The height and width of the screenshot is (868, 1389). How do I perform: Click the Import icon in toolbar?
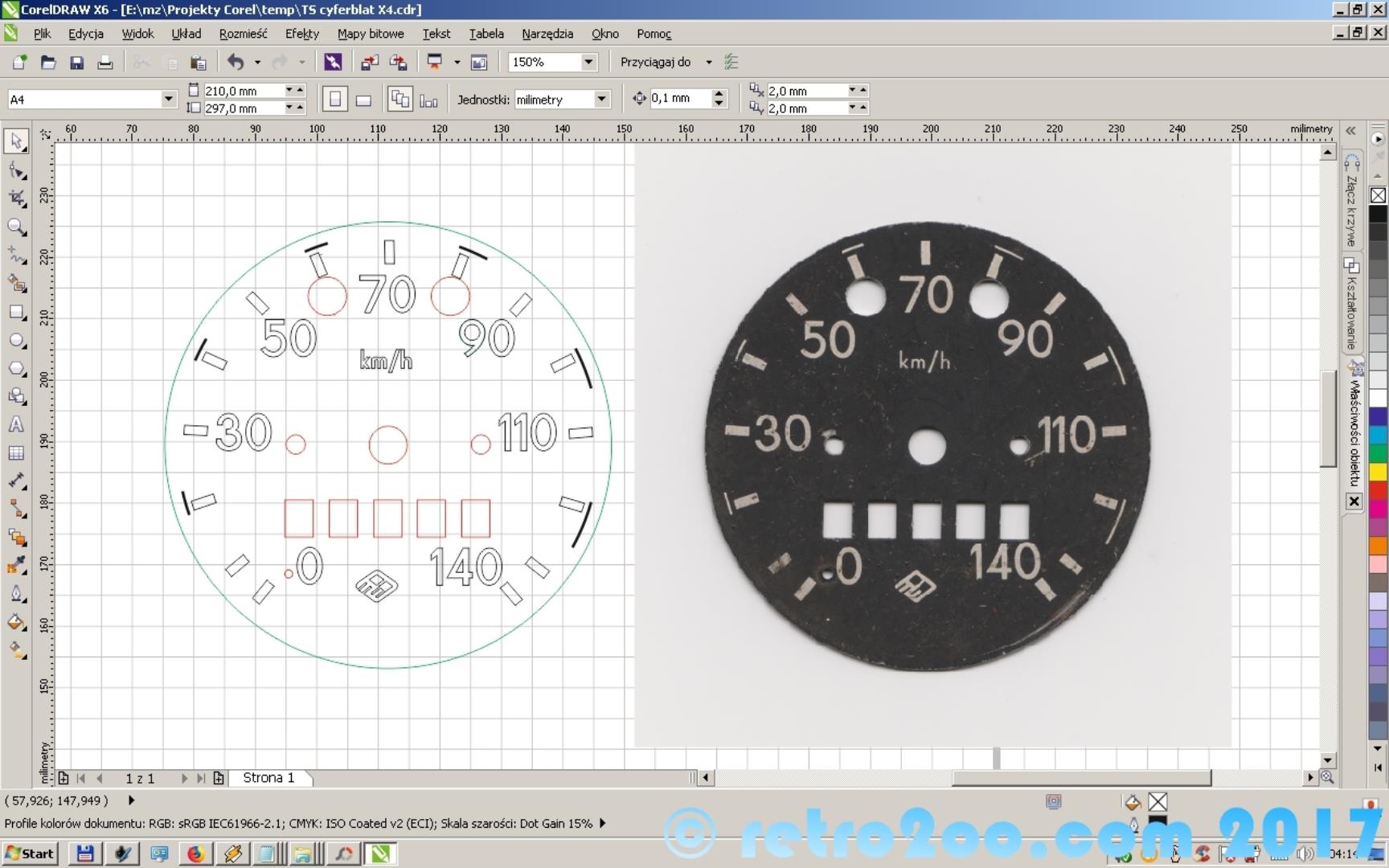tap(370, 63)
